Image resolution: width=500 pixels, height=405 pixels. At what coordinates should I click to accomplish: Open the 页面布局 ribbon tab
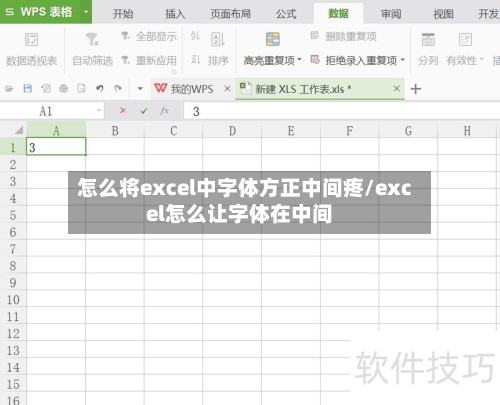[x=231, y=14]
